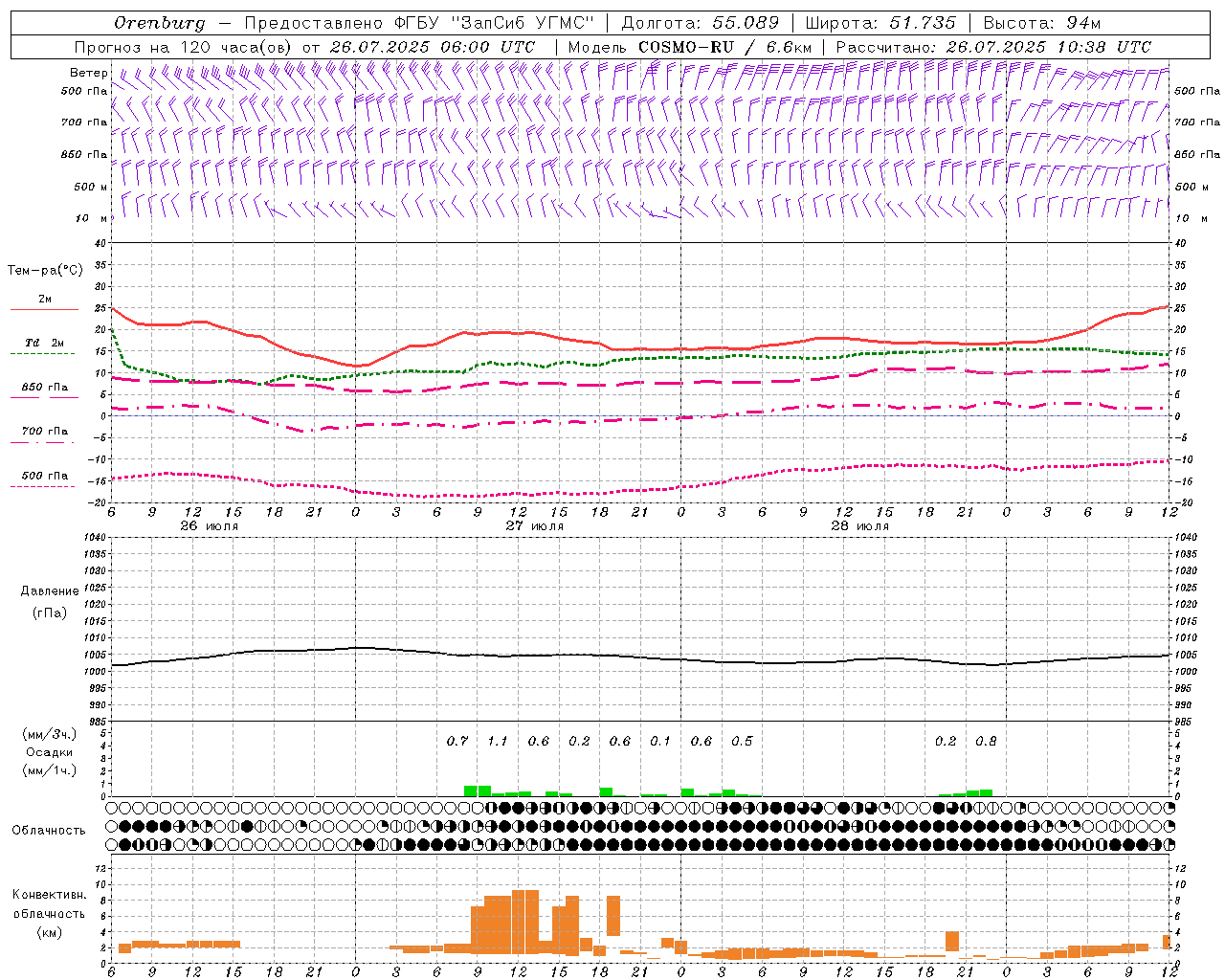Select the 850 гПа temperature legend label
This screenshot has height=980, width=1225.
(45, 388)
